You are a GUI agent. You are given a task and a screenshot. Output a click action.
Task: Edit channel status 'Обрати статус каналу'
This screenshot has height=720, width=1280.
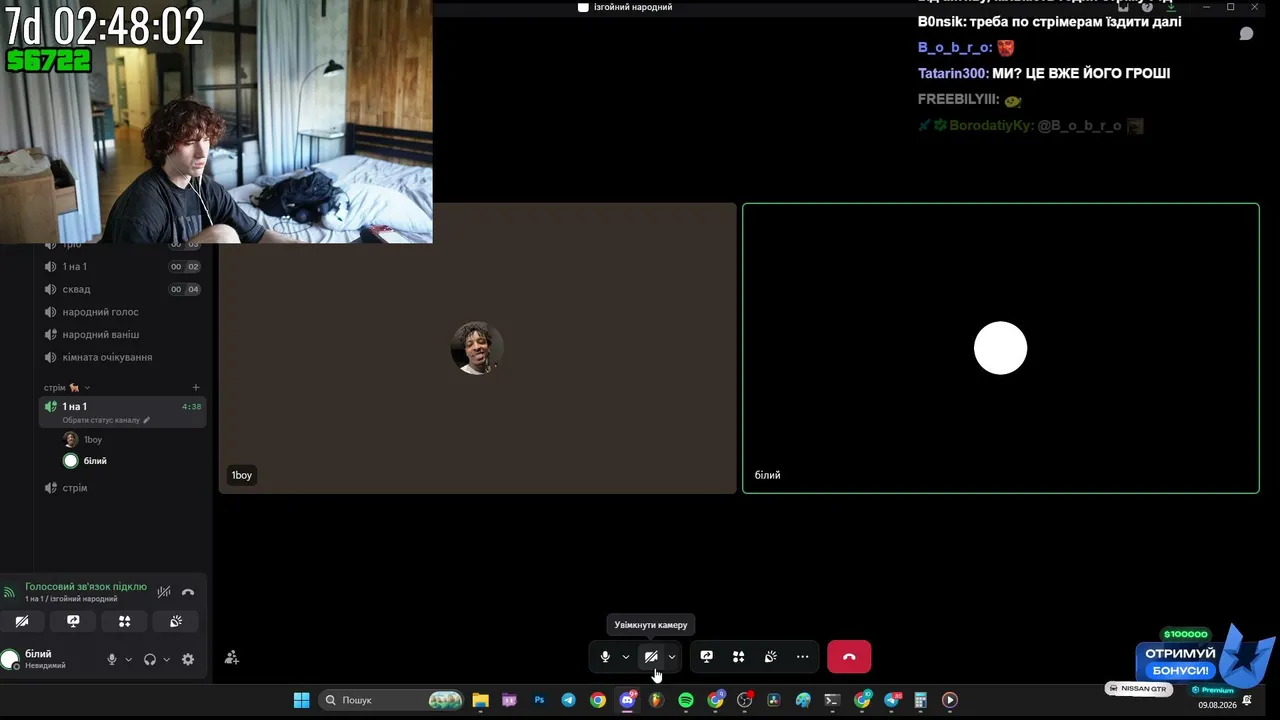point(106,420)
